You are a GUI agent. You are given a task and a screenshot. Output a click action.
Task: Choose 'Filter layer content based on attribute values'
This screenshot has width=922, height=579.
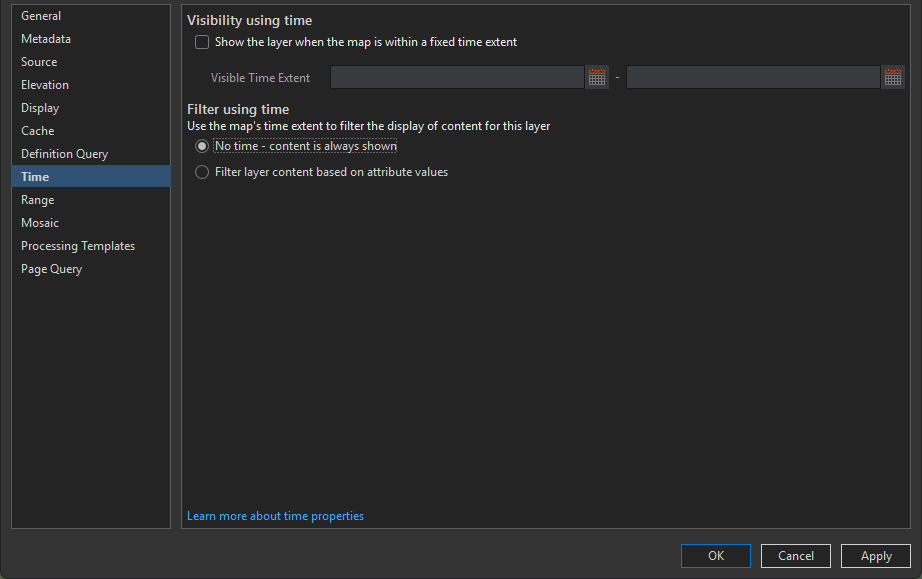202,172
